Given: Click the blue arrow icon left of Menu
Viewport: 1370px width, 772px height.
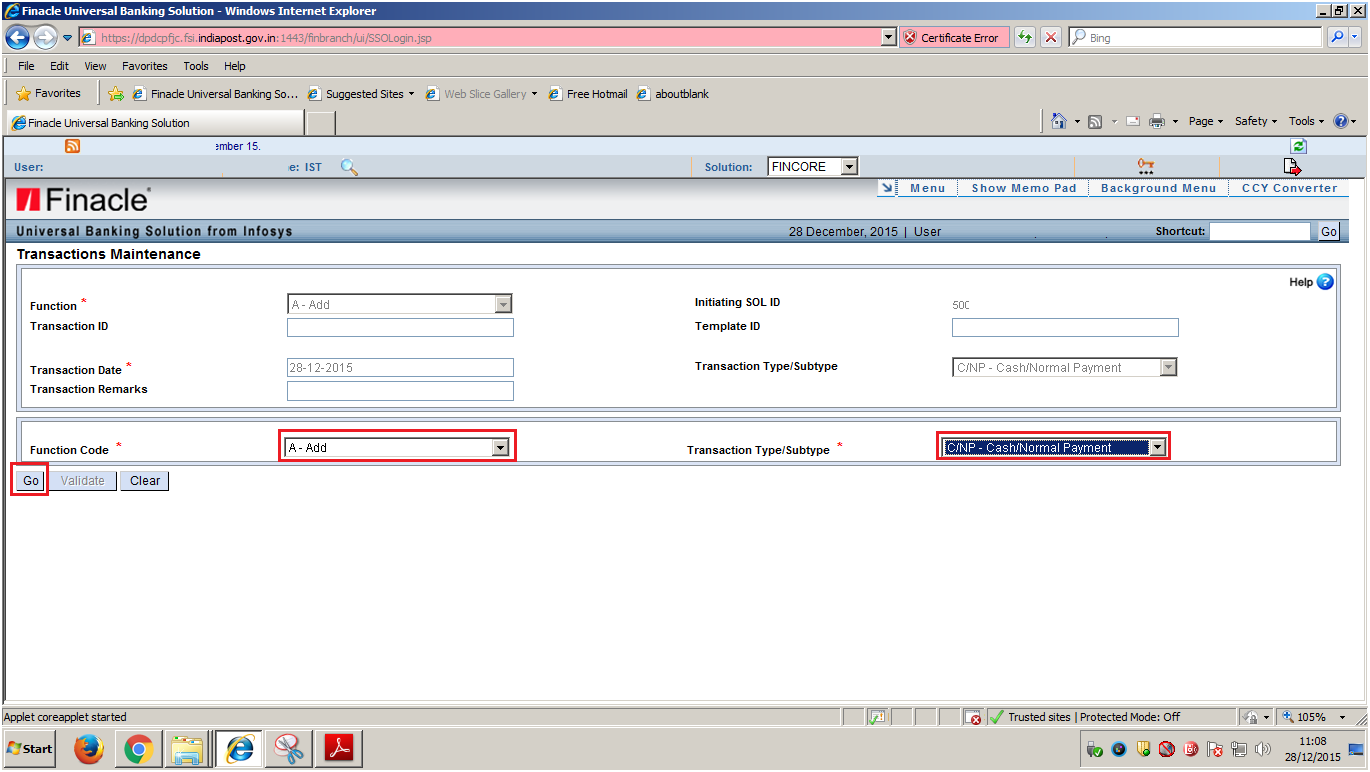Looking at the screenshot, I should 886,187.
